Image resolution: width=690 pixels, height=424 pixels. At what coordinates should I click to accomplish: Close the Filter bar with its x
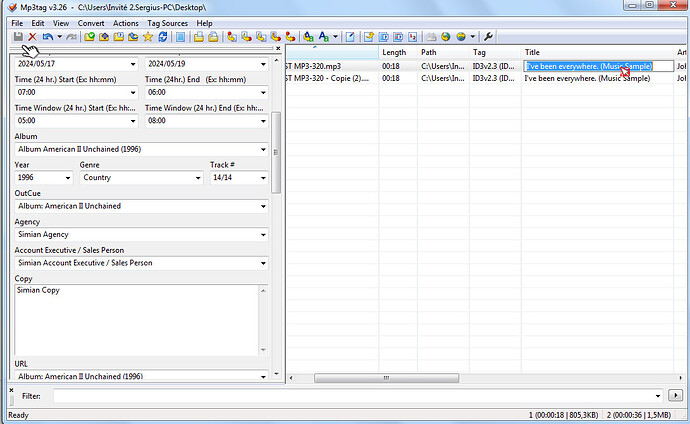pos(11,390)
